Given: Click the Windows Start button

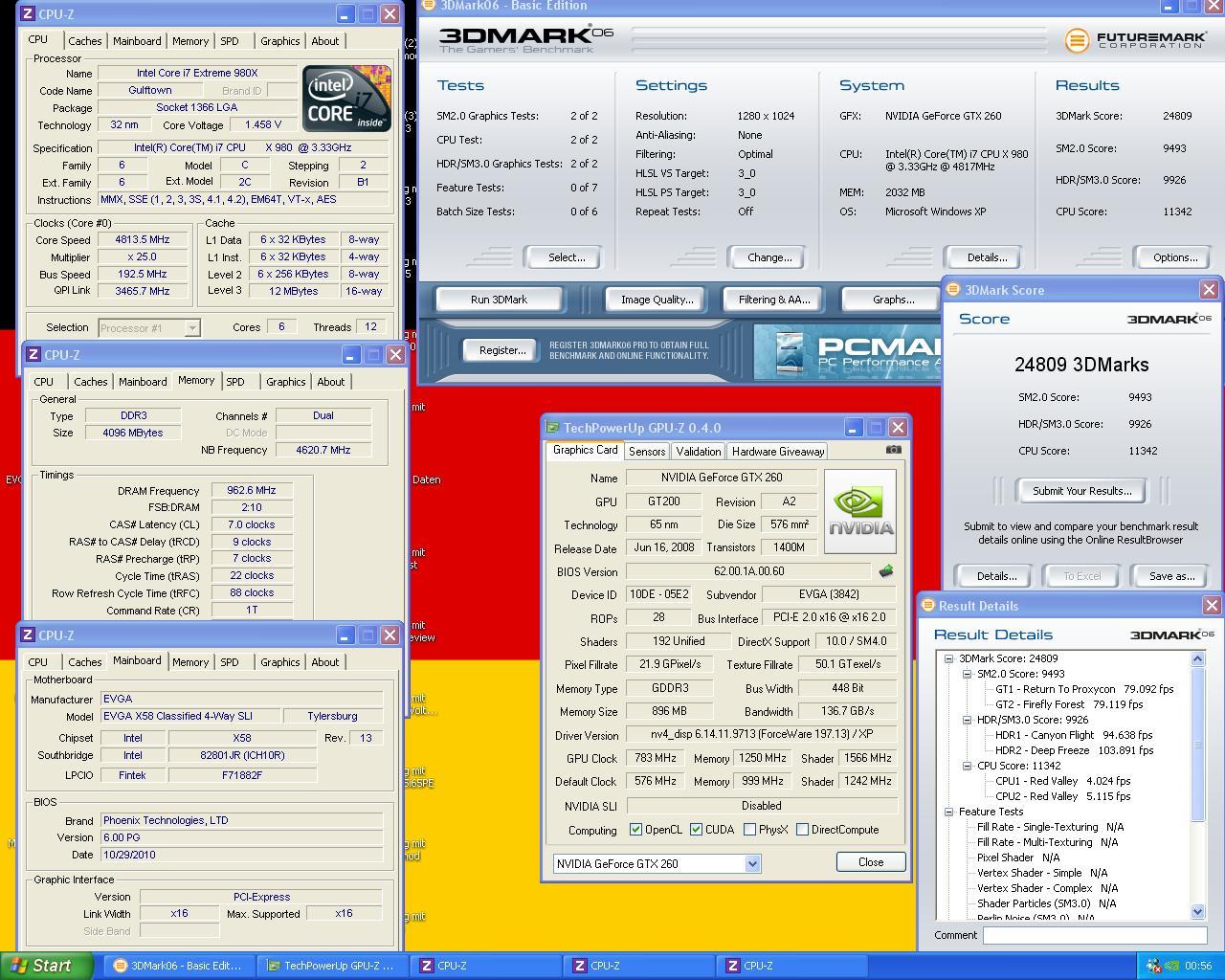Looking at the screenshot, I should (46, 966).
